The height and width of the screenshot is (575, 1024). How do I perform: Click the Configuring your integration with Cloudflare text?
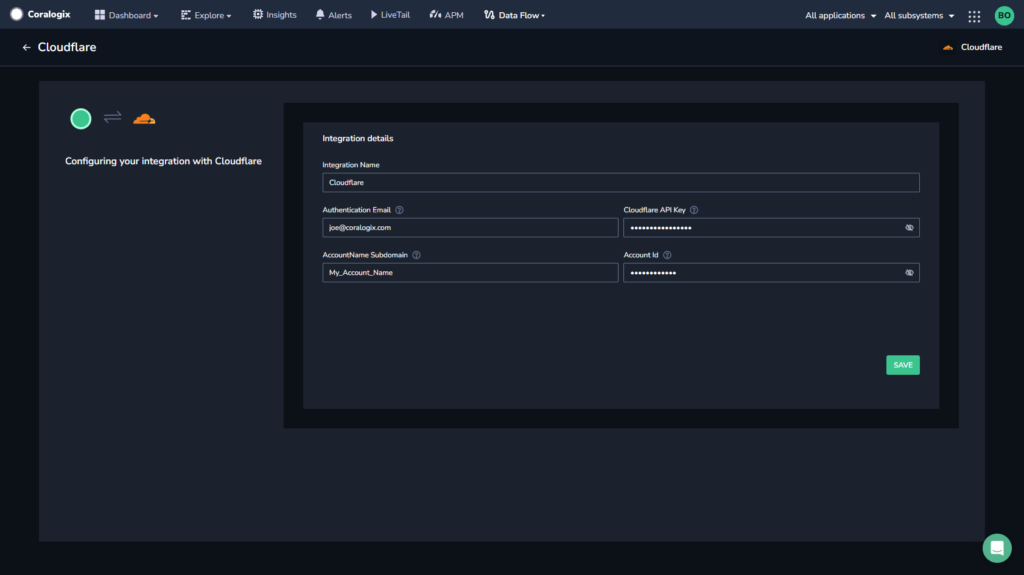[x=163, y=161]
